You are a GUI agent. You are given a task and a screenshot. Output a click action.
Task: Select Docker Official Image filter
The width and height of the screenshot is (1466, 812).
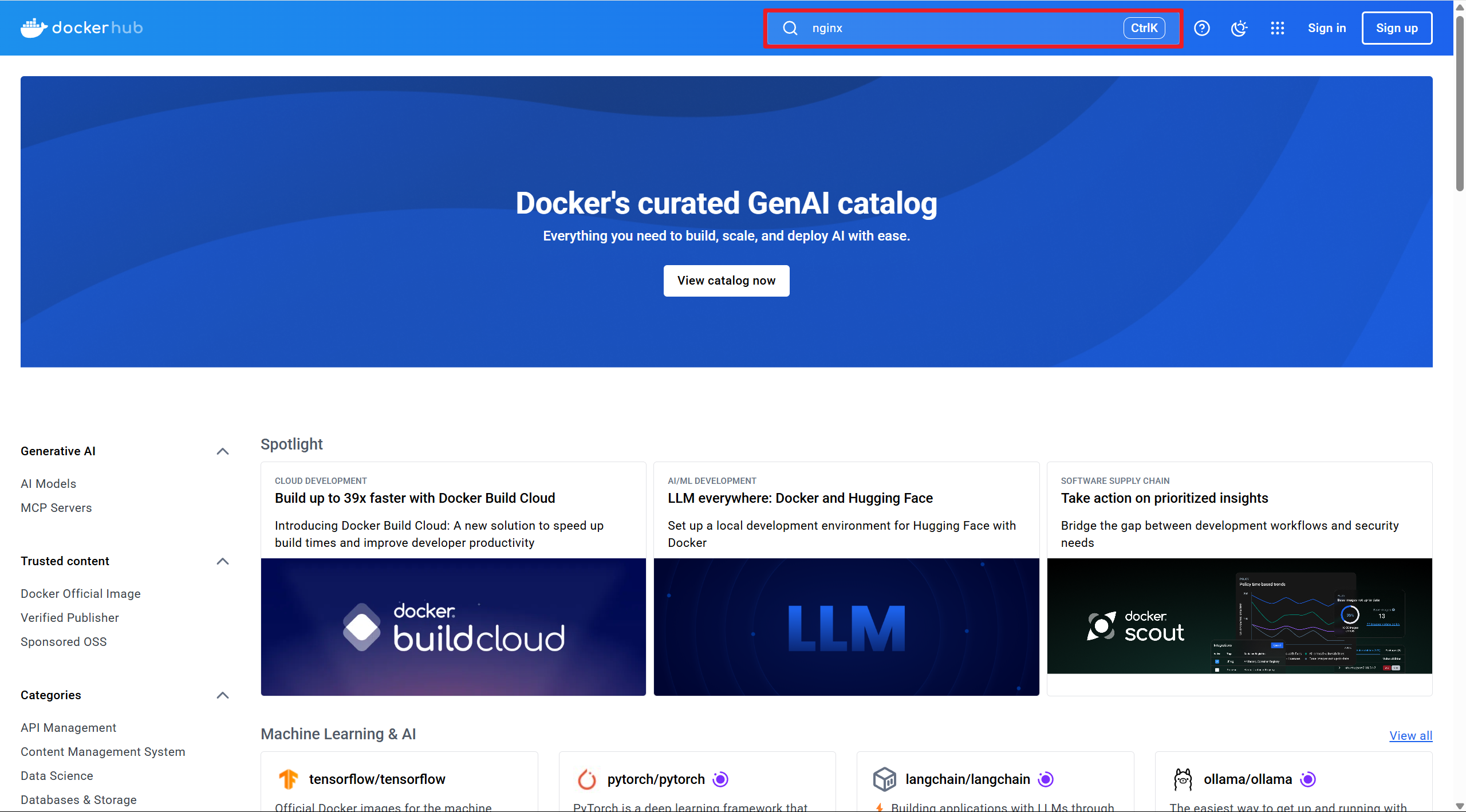point(81,594)
